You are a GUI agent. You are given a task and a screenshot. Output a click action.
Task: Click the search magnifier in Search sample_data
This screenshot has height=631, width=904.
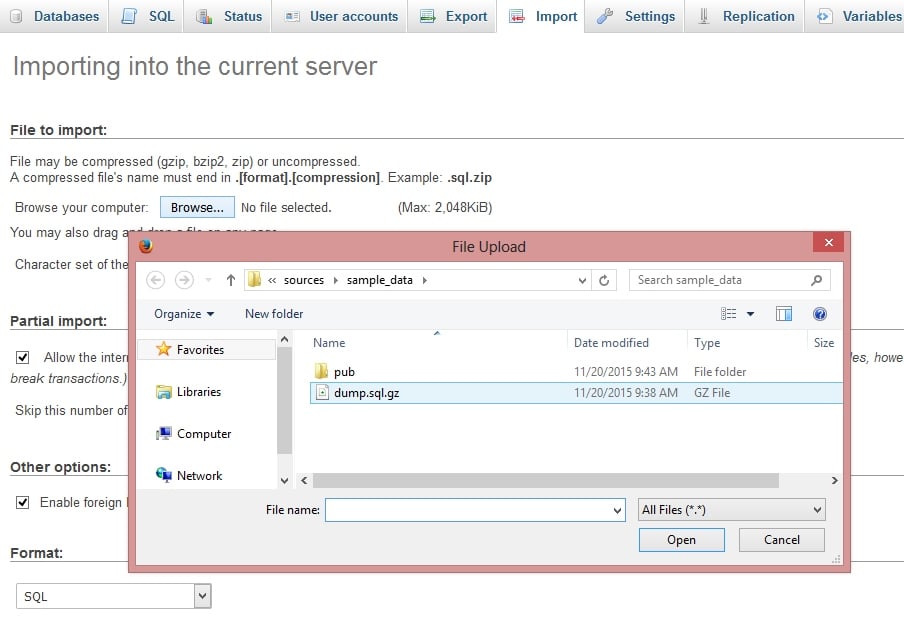point(817,280)
